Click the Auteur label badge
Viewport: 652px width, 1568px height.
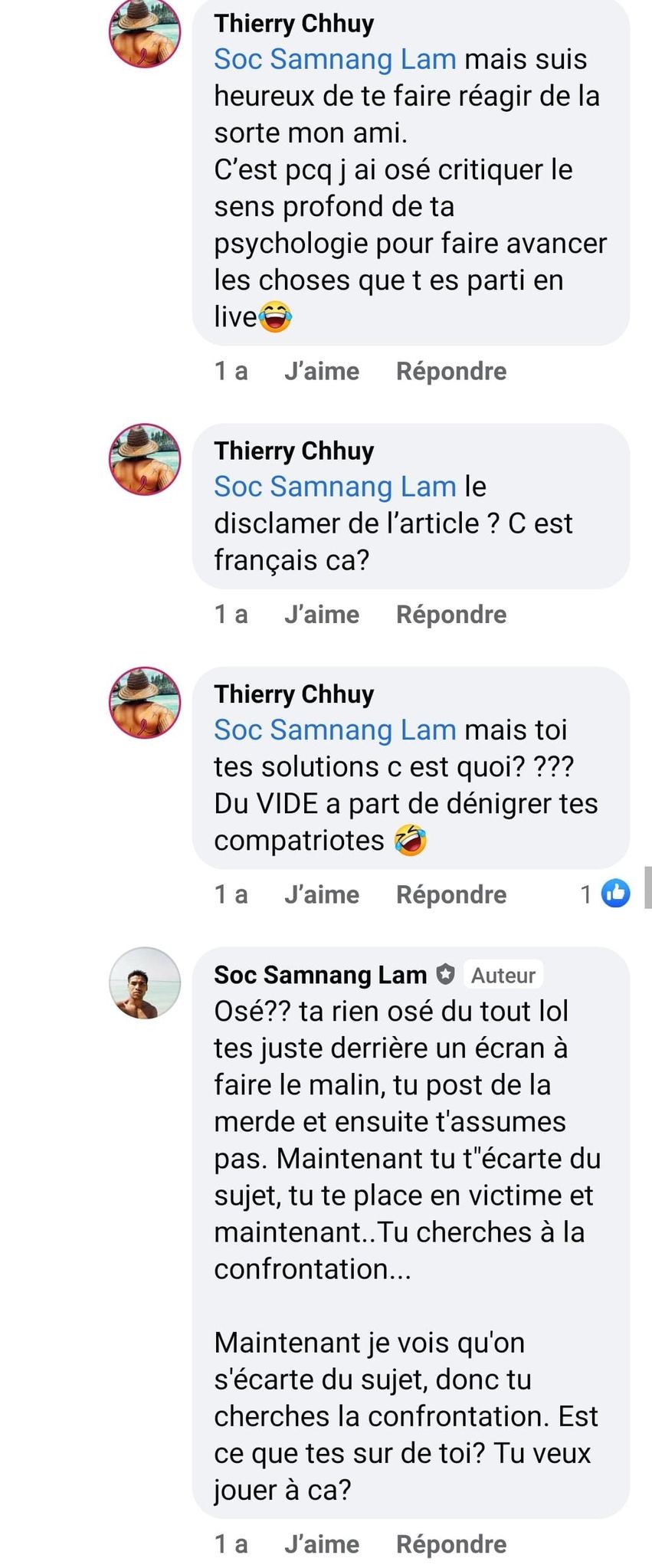(x=503, y=976)
